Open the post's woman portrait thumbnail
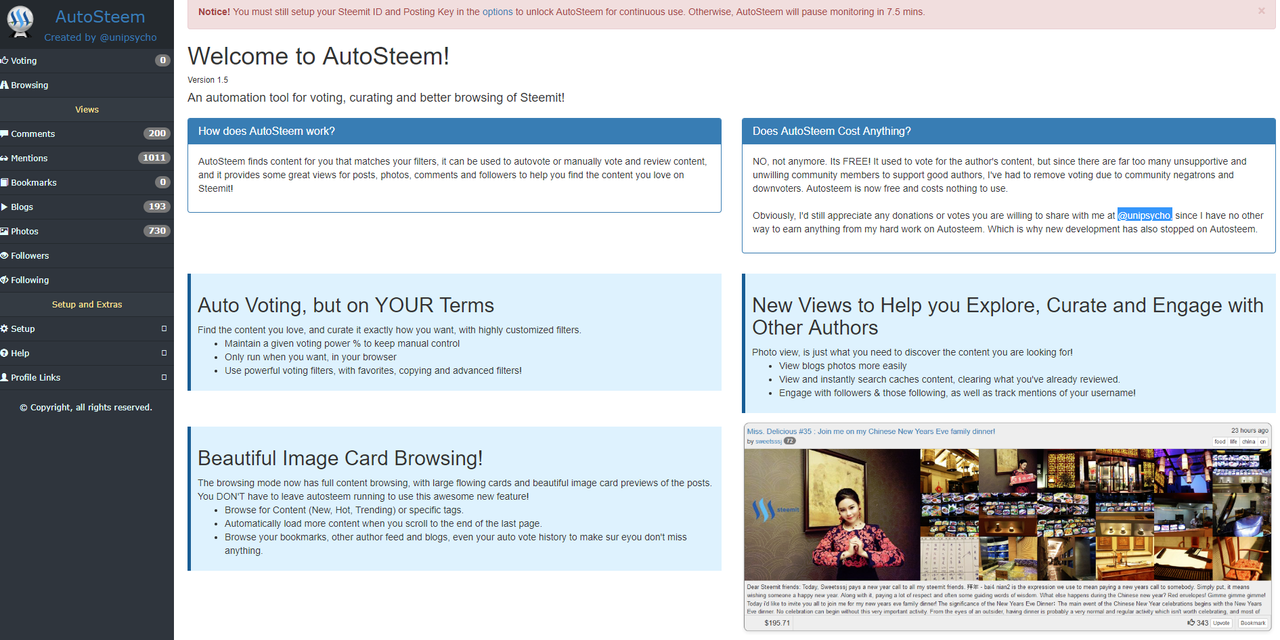 832,514
